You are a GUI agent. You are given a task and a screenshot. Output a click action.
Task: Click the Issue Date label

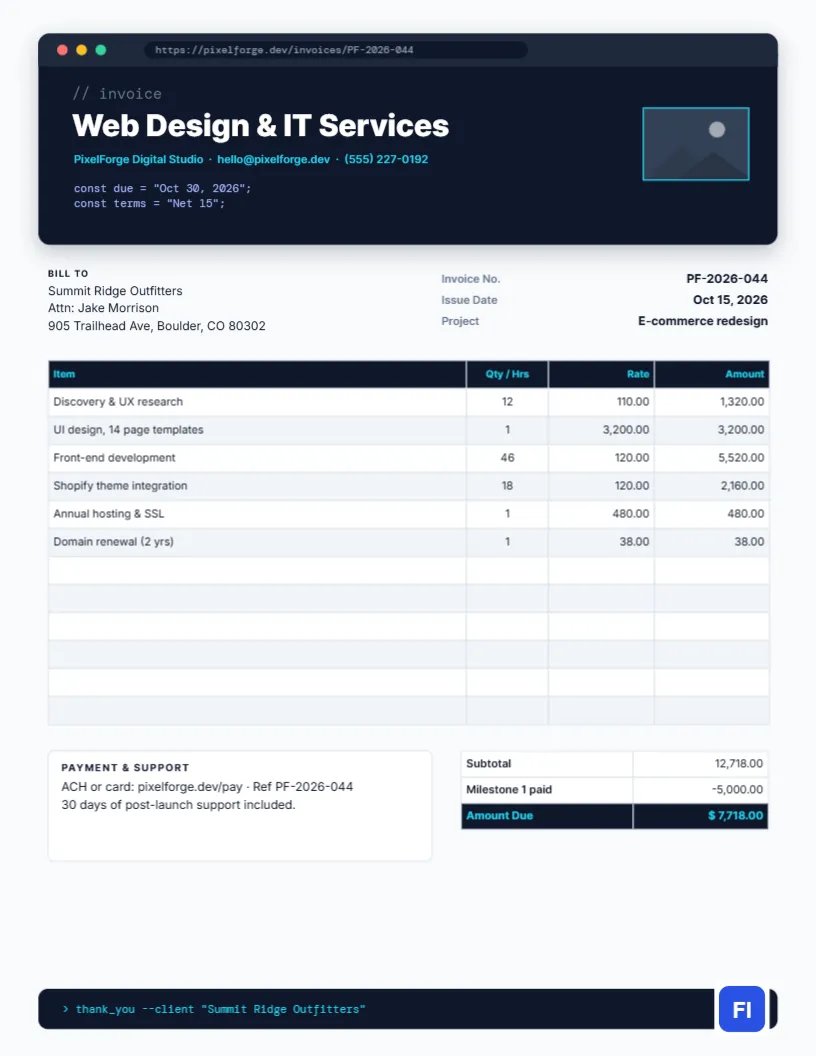469,300
